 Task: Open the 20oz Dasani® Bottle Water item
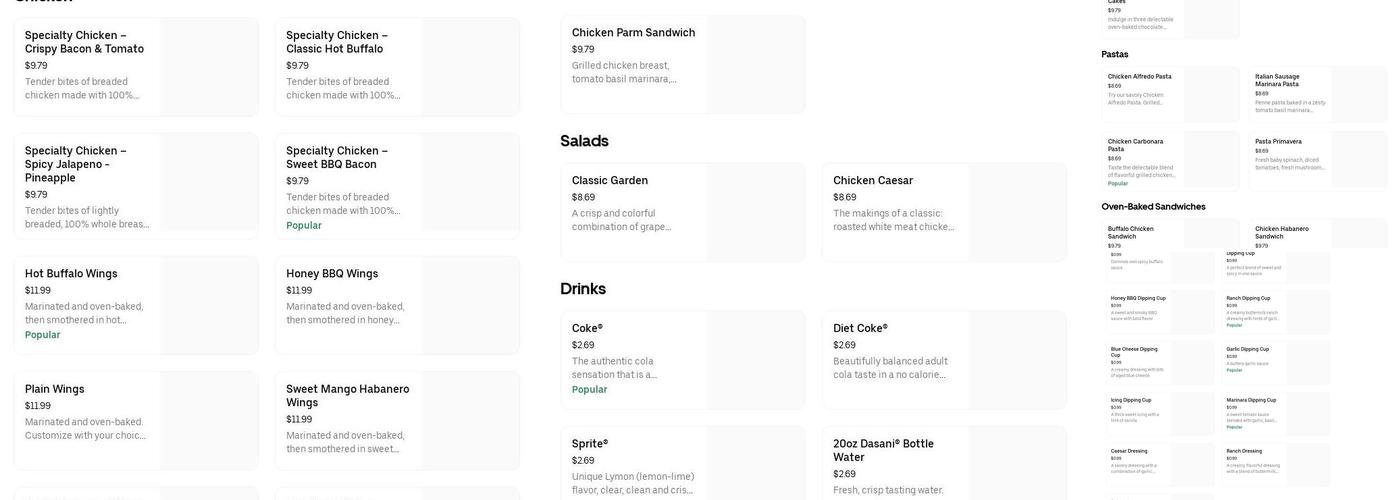944,465
